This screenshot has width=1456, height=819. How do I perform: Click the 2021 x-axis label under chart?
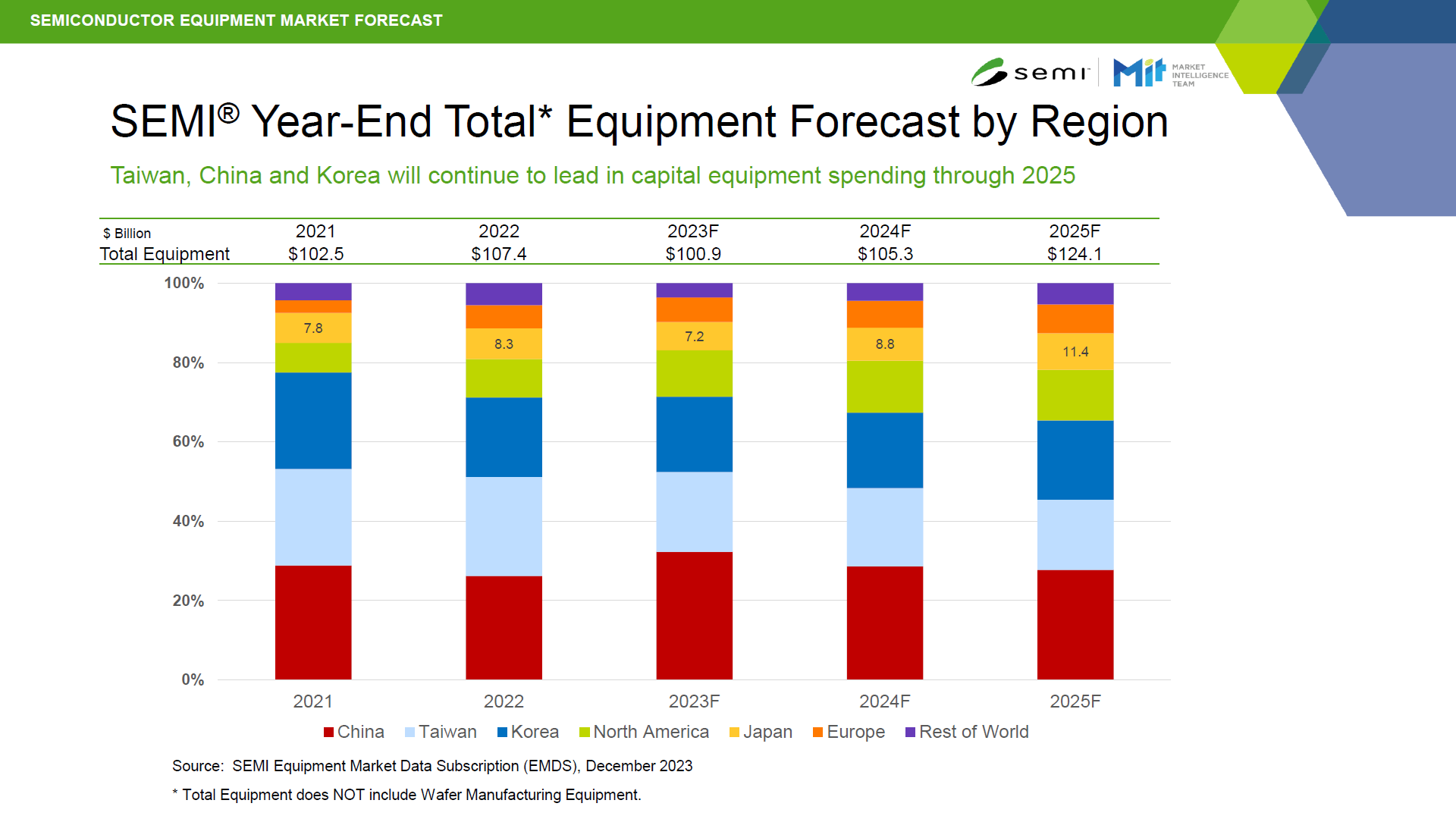click(x=313, y=701)
